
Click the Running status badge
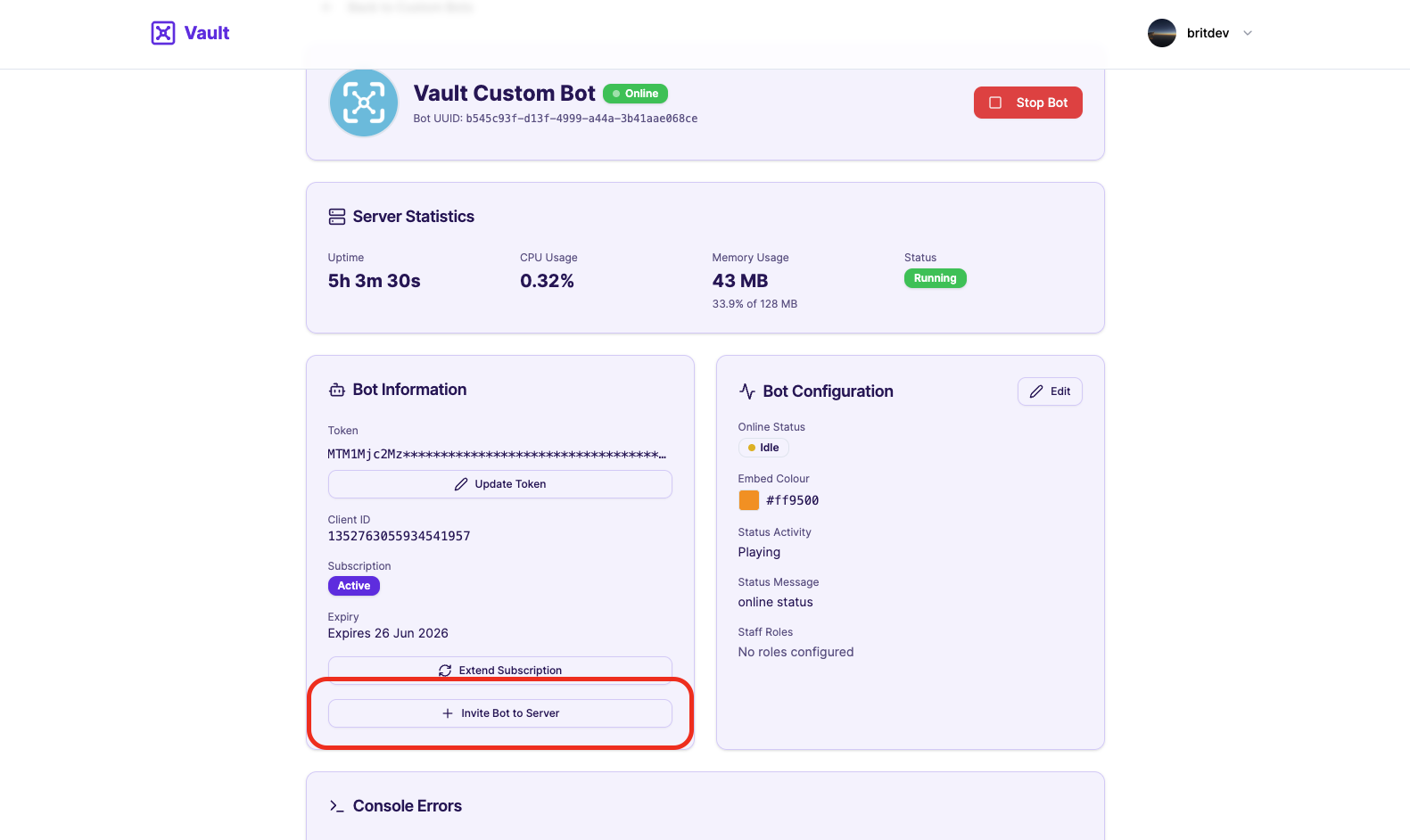point(935,278)
